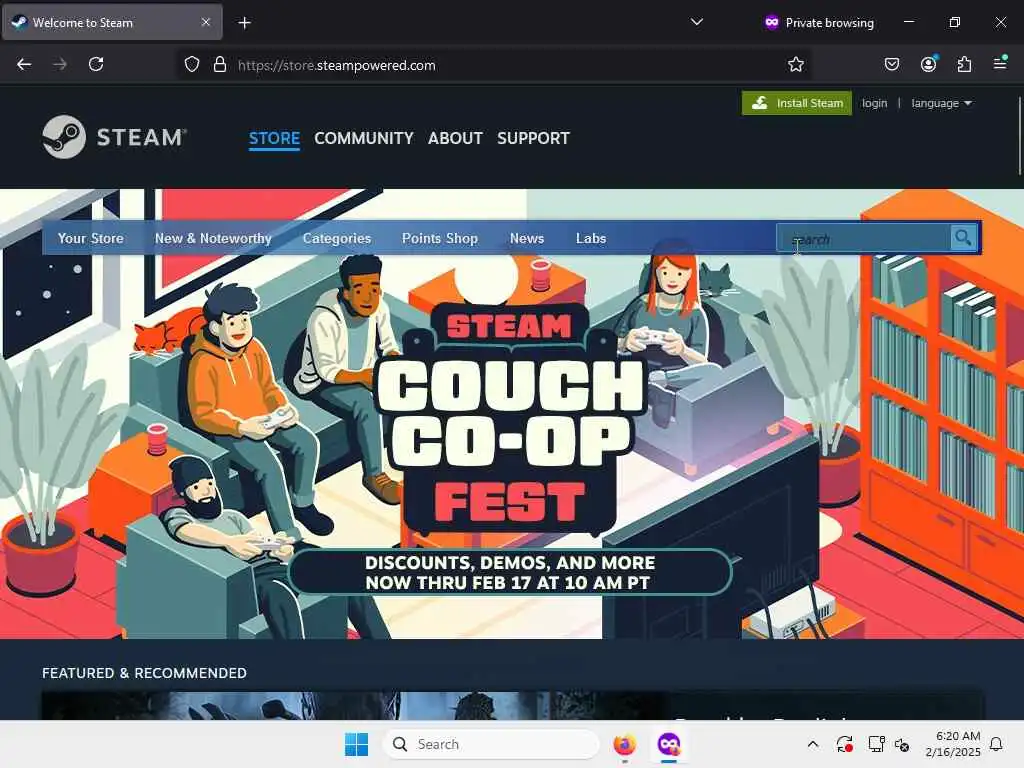
Task: Open the Couch Co-op Fest banner
Action: point(512,414)
